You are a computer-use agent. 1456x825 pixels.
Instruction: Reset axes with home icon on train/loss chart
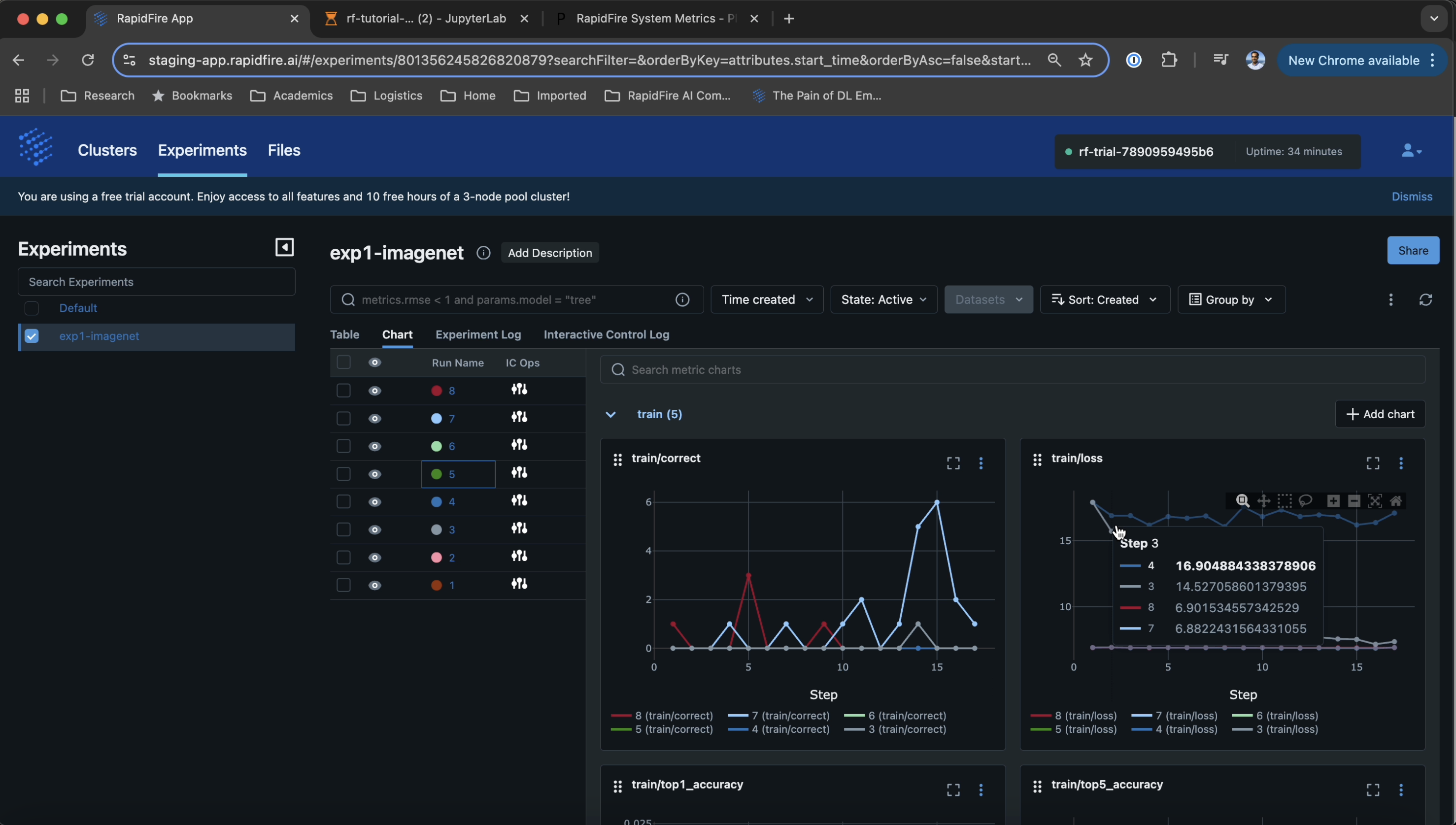tap(1396, 501)
